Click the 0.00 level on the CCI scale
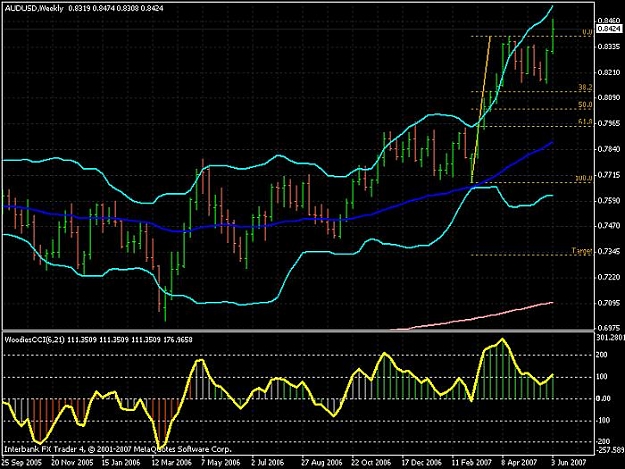625x469 pixels. click(603, 398)
